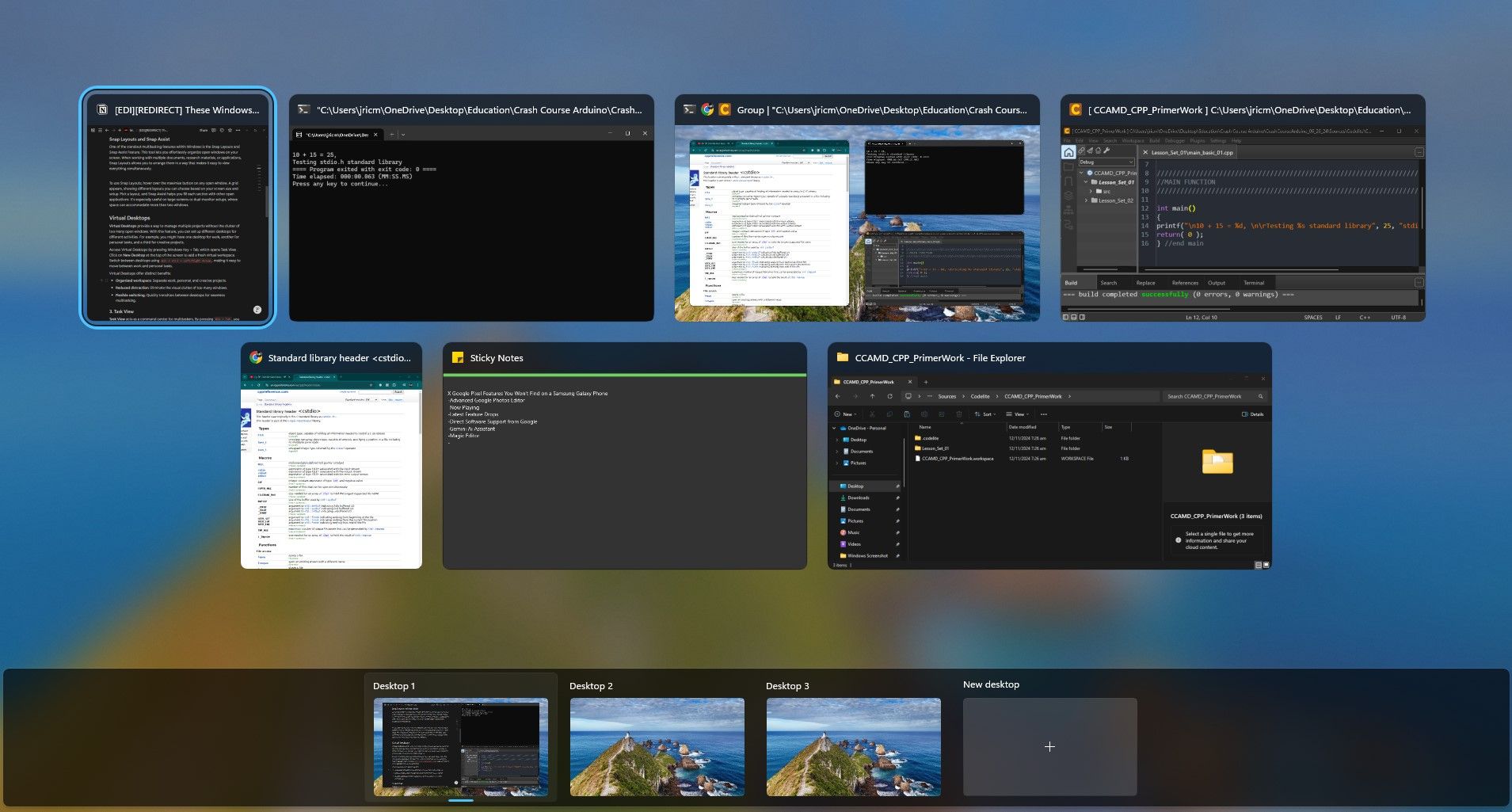Switch to Desktop 3

tap(853, 747)
